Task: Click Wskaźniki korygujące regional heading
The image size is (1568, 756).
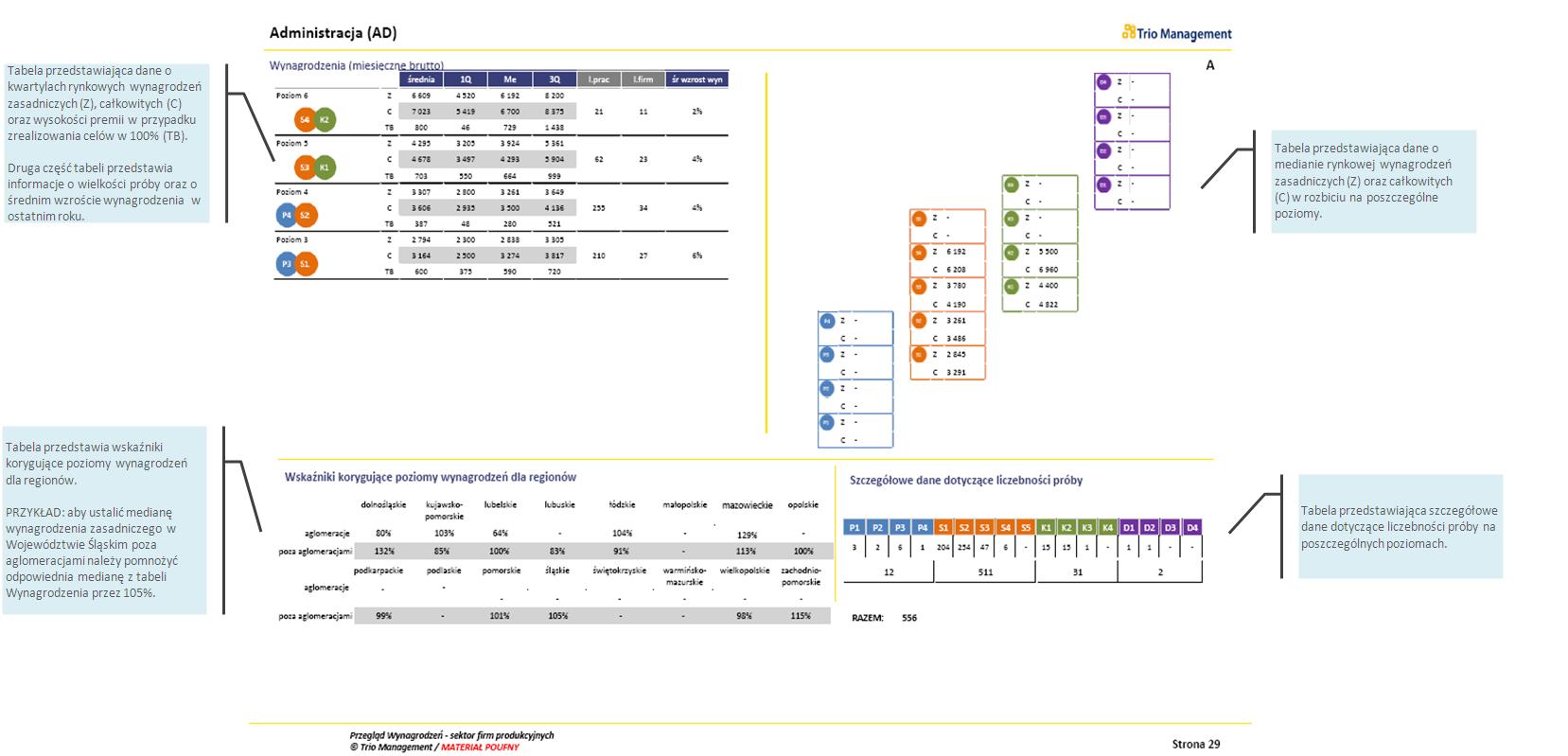Action: click(431, 477)
